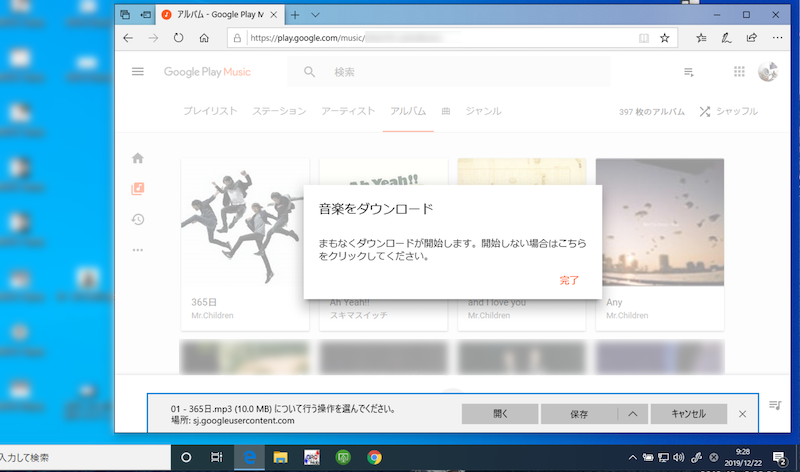Switch to the アーティスト tab
This screenshot has width=800, height=472.
pos(348,111)
